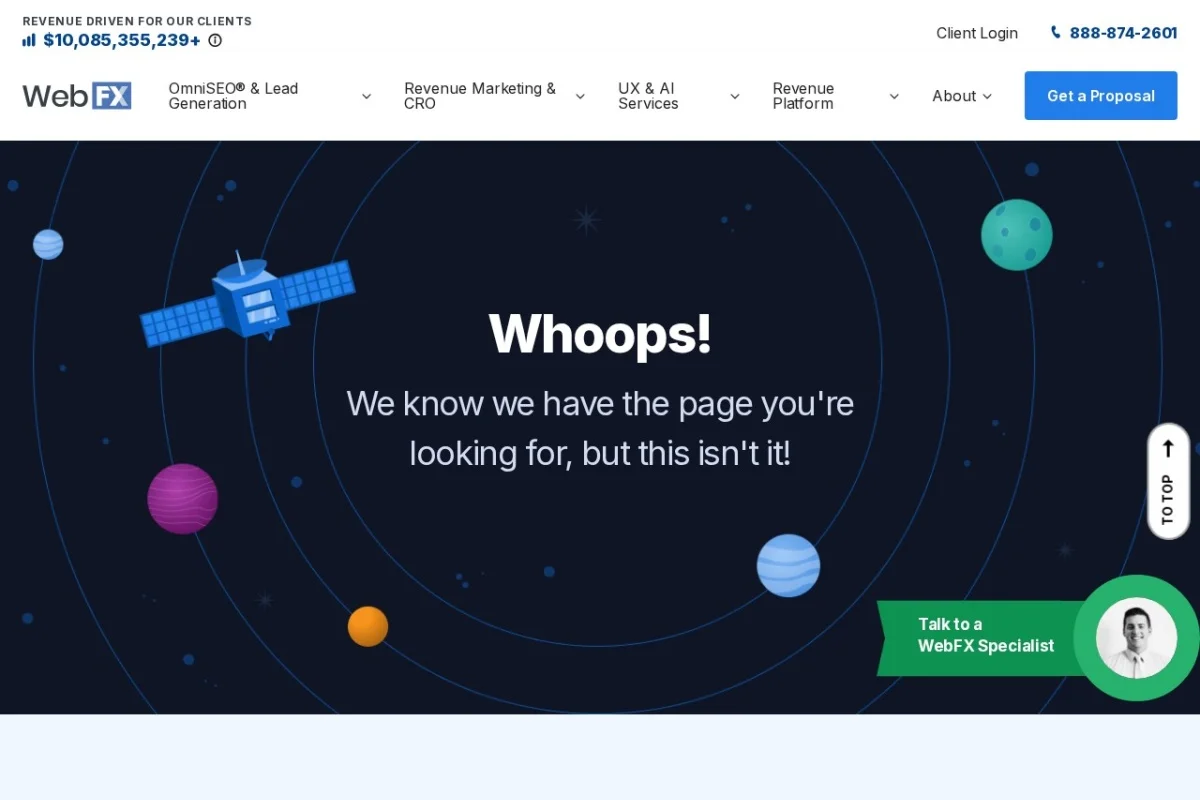Open OmniSEO & Lead Generation menu

pyautogui.click(x=234, y=96)
